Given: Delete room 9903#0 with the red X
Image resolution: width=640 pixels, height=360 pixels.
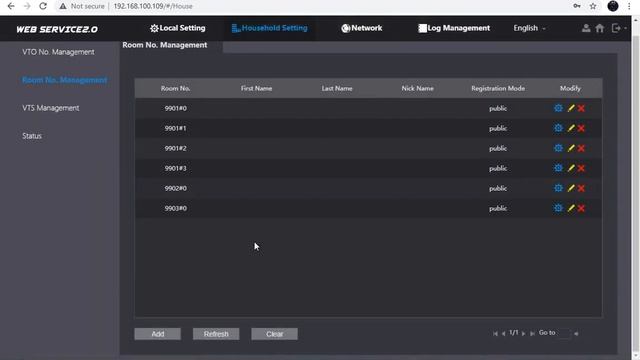Looking at the screenshot, I should click(581, 208).
